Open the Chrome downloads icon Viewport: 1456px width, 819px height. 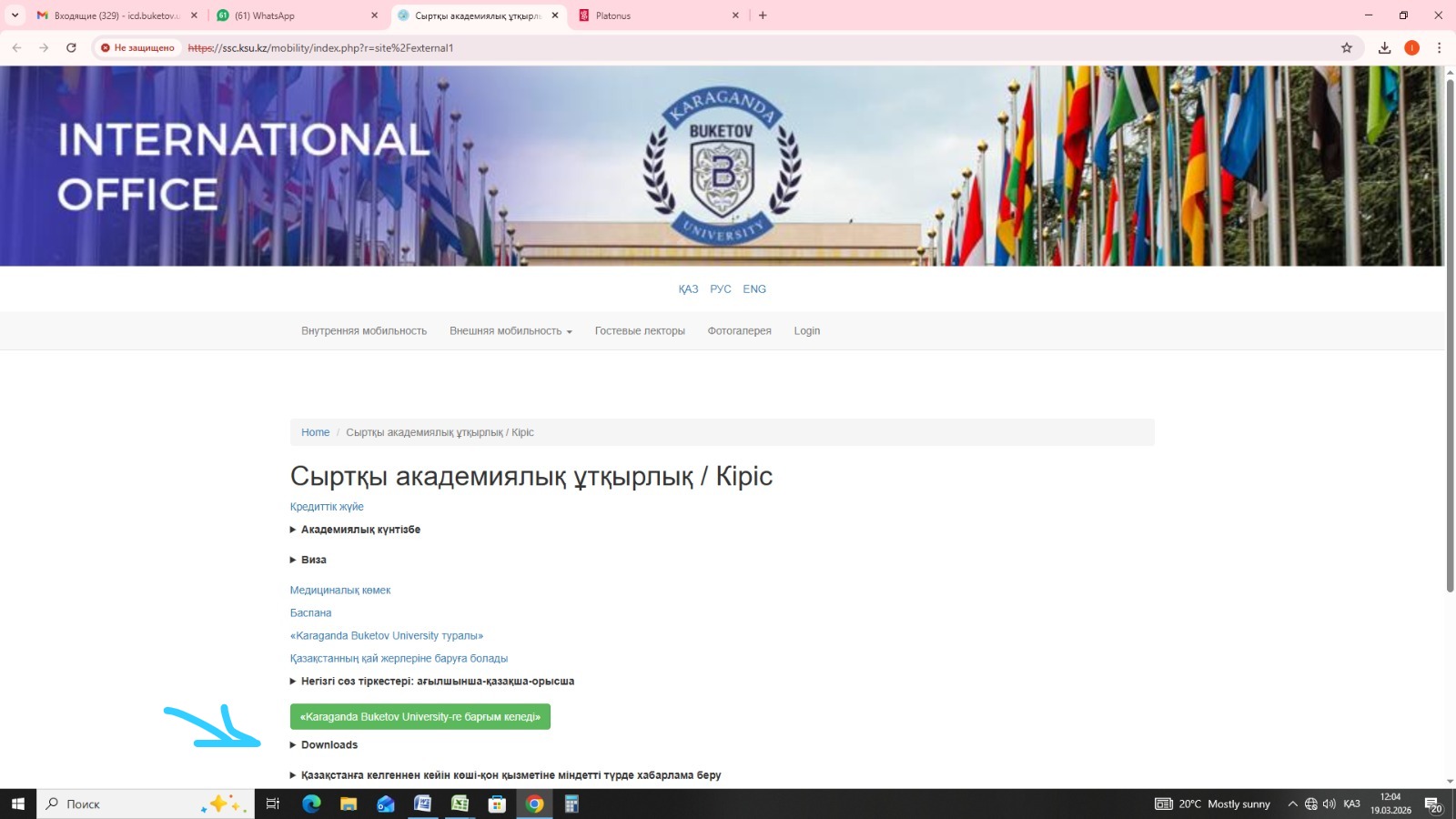[1384, 48]
